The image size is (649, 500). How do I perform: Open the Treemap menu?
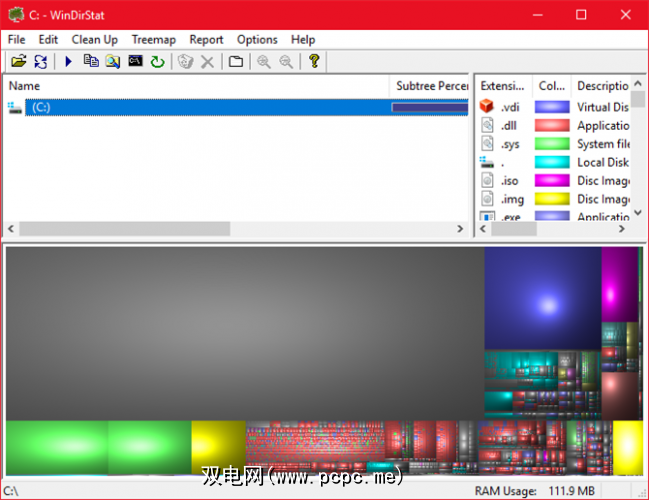[154, 40]
